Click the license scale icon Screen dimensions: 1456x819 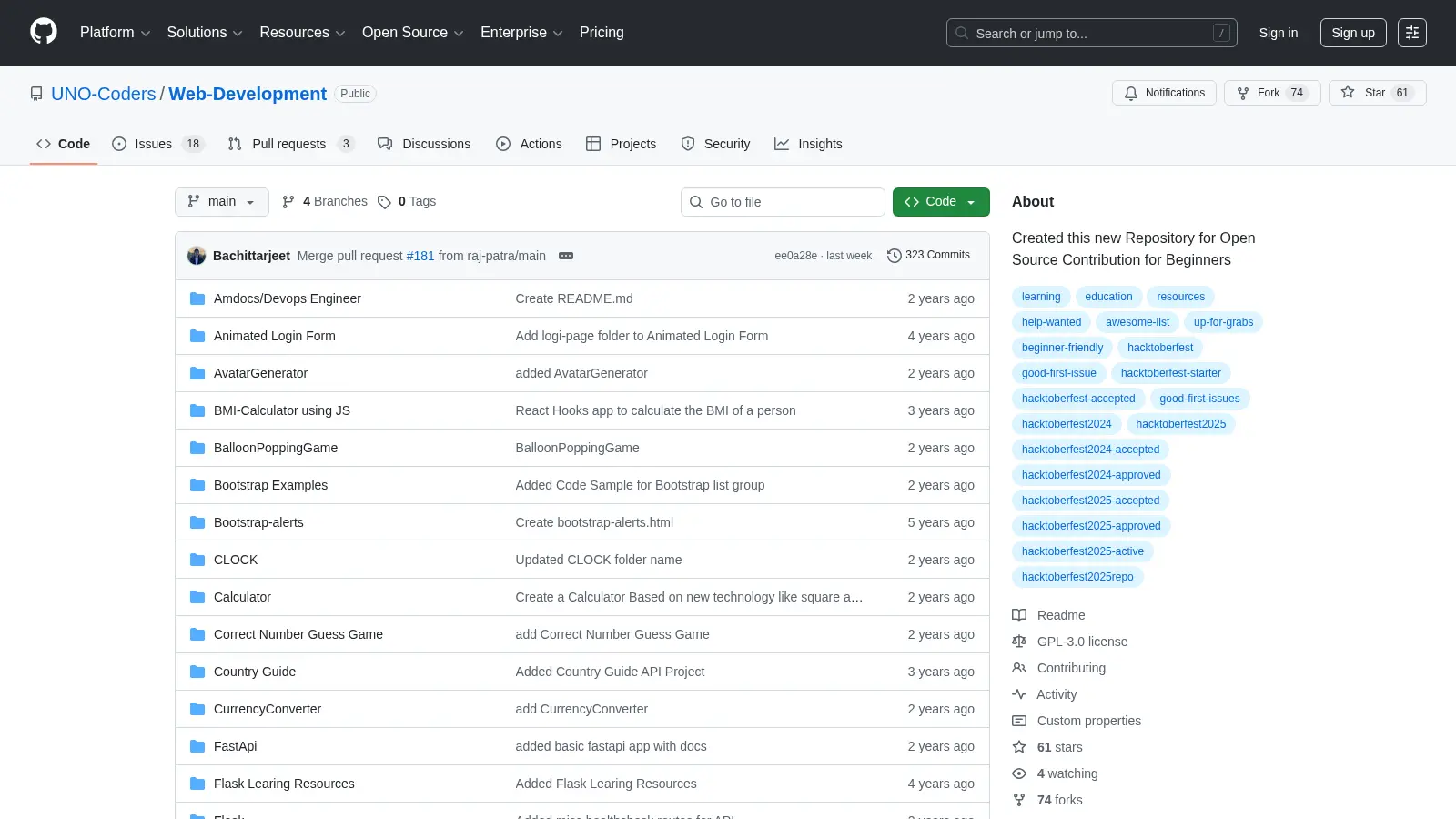1019,642
